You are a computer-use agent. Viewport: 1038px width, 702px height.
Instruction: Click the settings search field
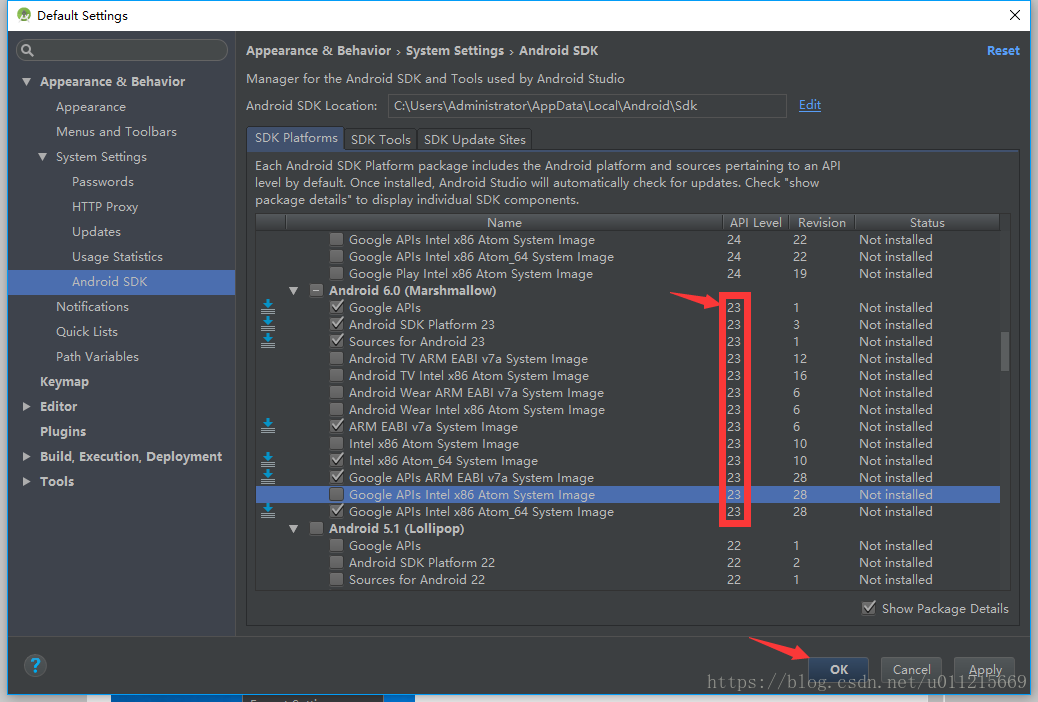pyautogui.click(x=122, y=50)
